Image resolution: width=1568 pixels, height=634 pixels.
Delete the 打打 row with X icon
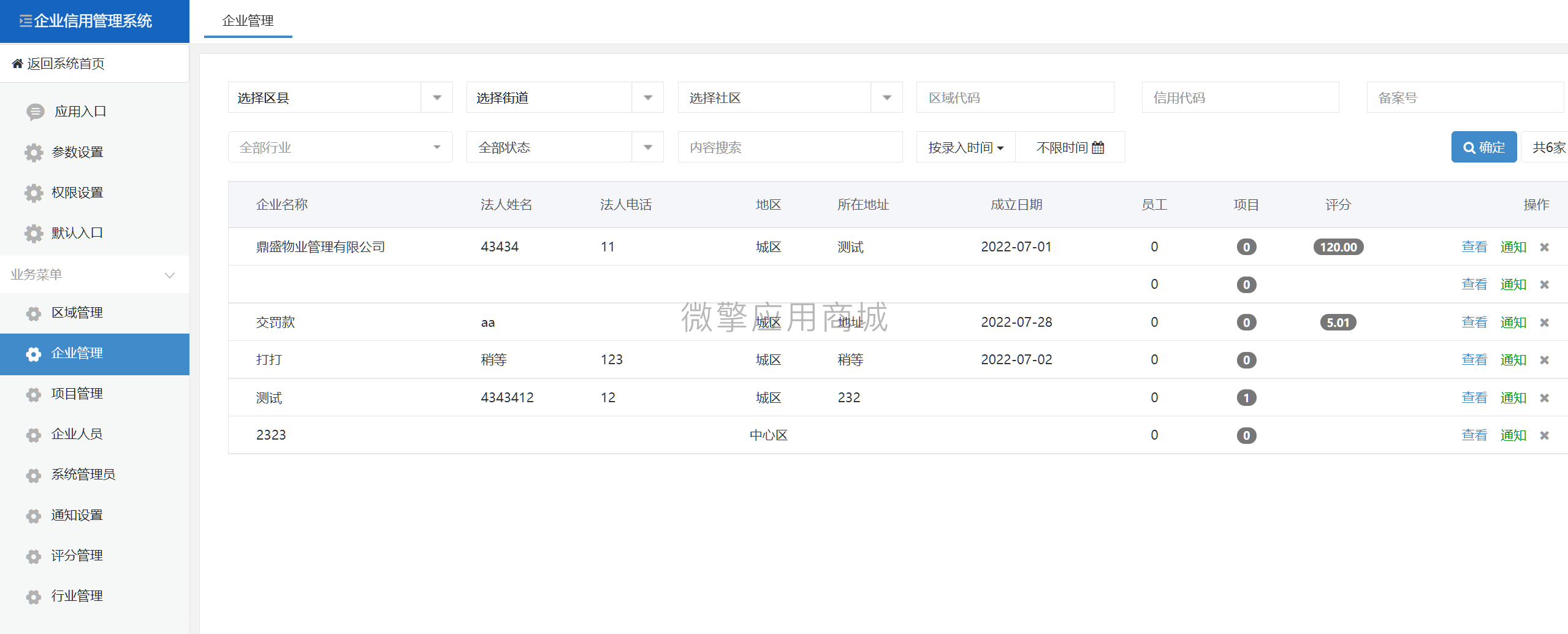point(1545,360)
